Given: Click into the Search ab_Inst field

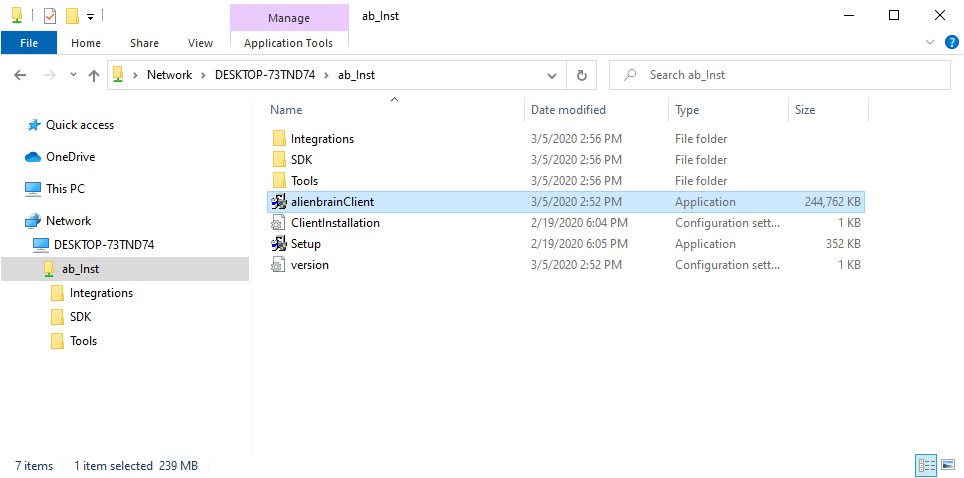Looking at the screenshot, I should [790, 75].
